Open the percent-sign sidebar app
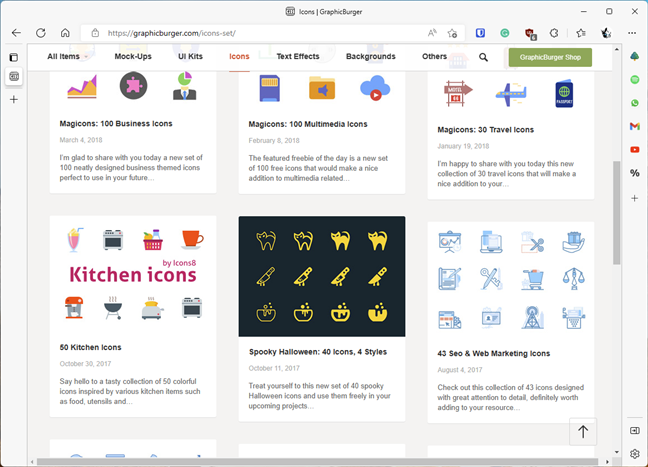This screenshot has width=648, height=467. [635, 173]
